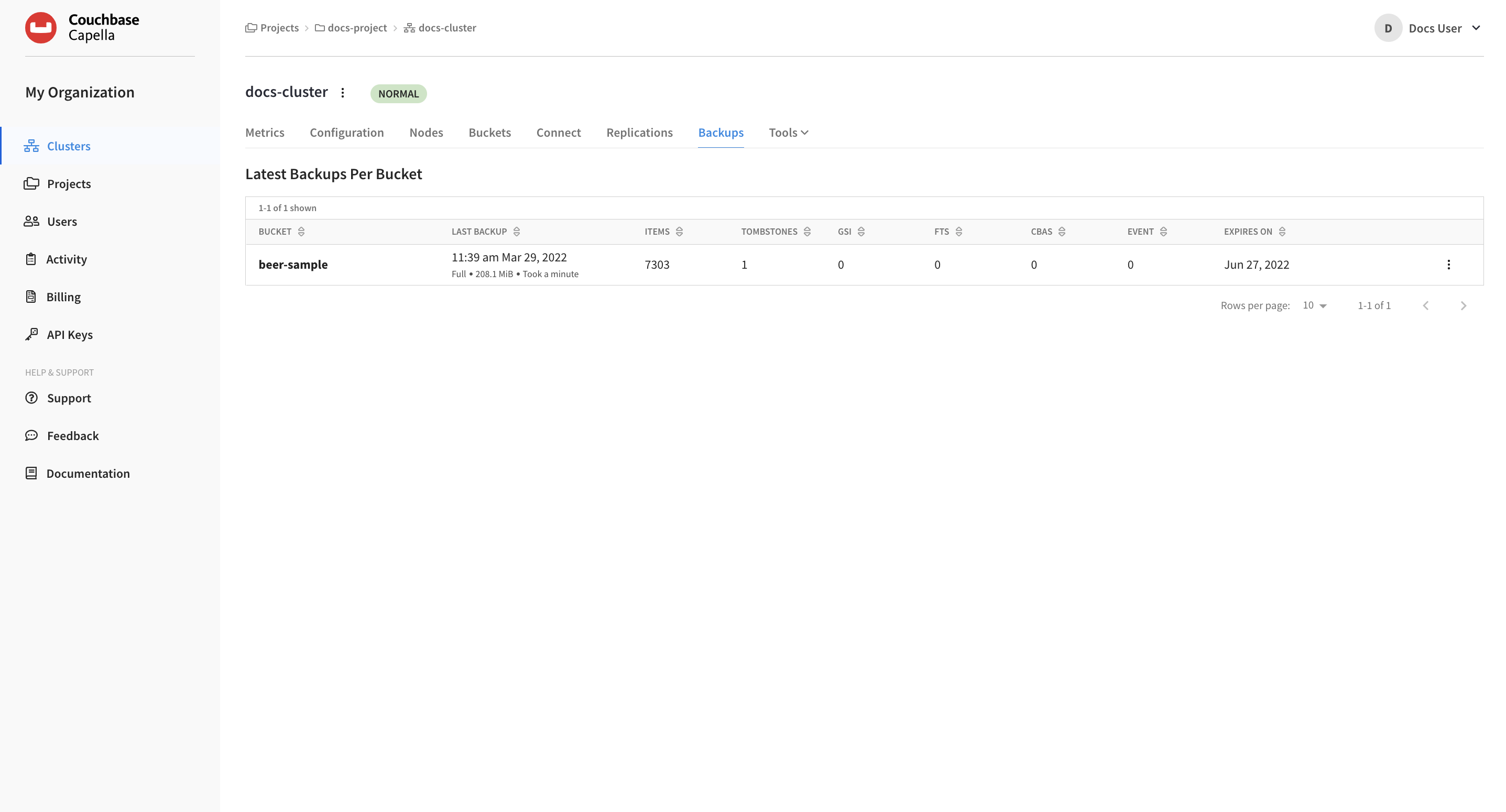Toggle sorting on the EXPIRES ON column

coord(1282,231)
